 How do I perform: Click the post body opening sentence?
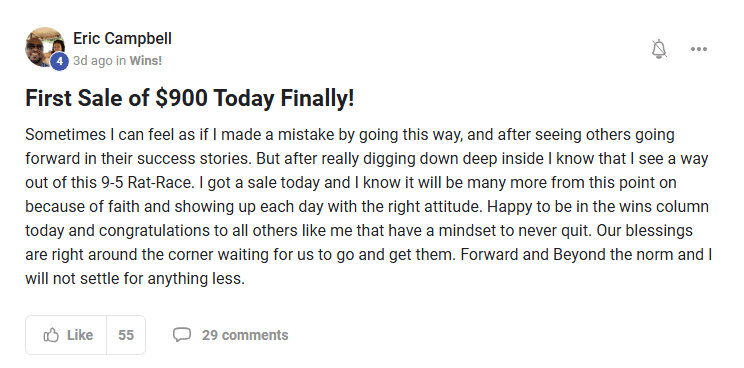click(x=350, y=147)
